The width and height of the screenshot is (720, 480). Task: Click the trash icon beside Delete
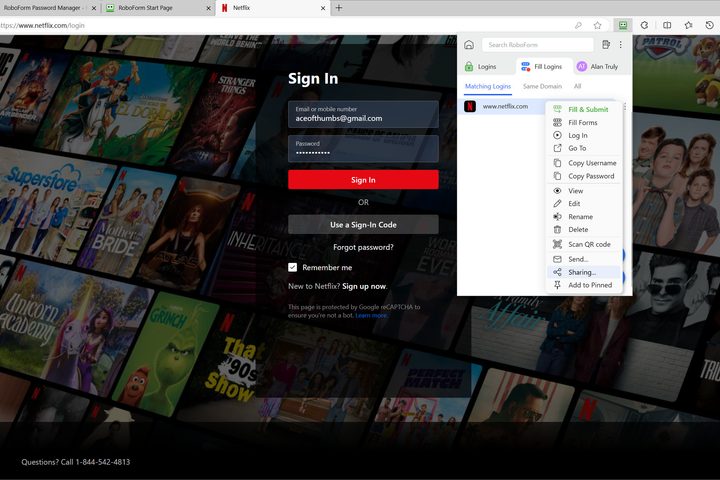pyautogui.click(x=557, y=229)
